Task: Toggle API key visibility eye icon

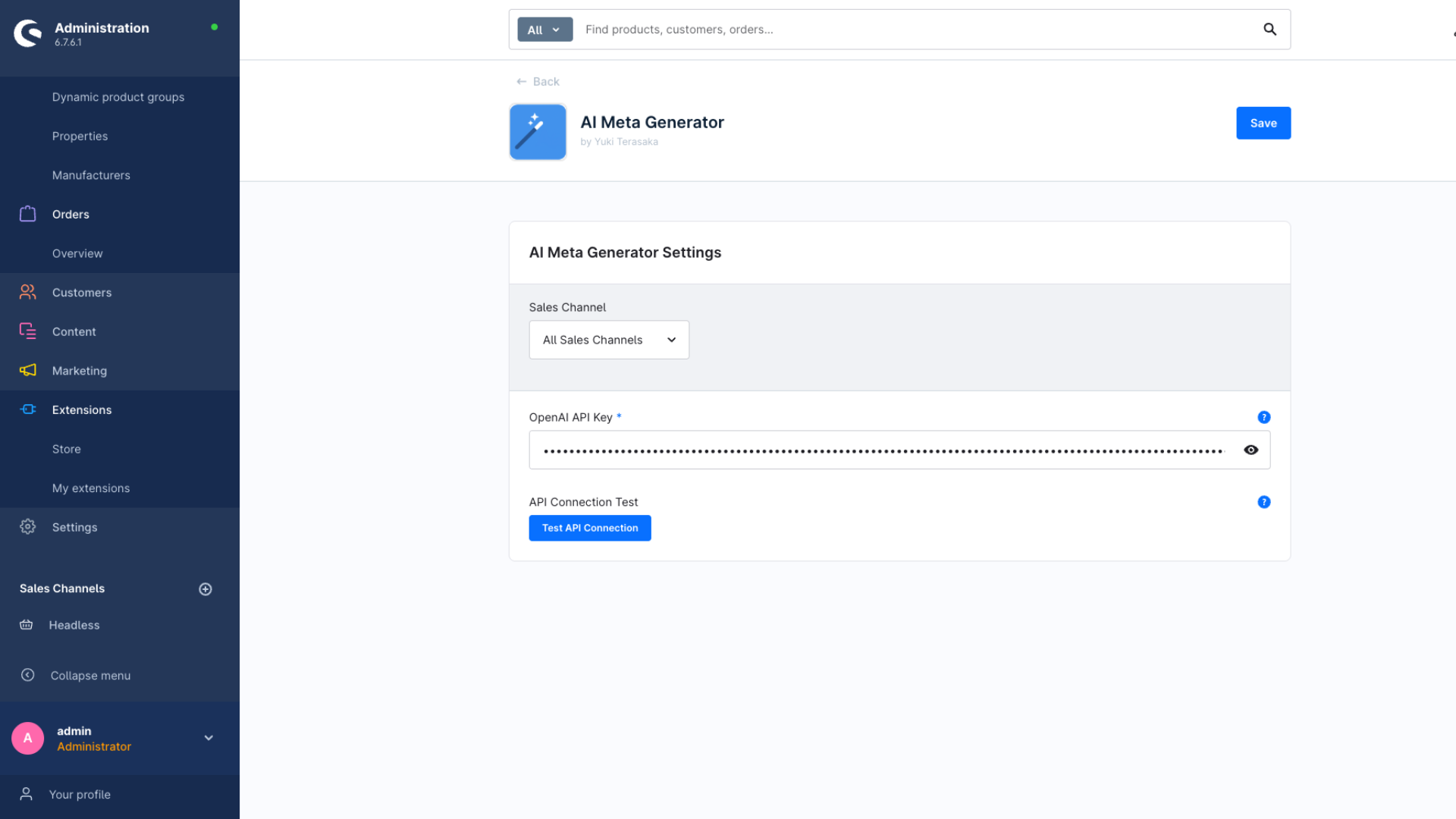Action: coord(1250,450)
